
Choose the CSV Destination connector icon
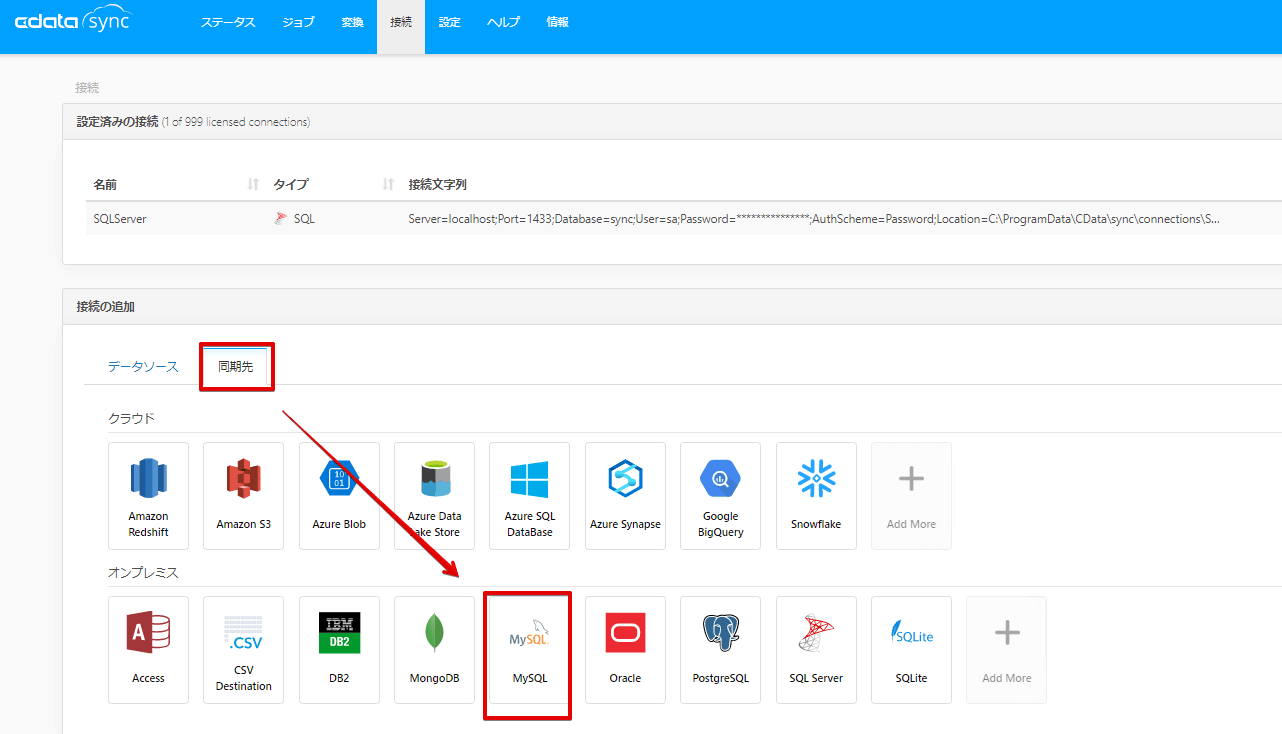(243, 633)
